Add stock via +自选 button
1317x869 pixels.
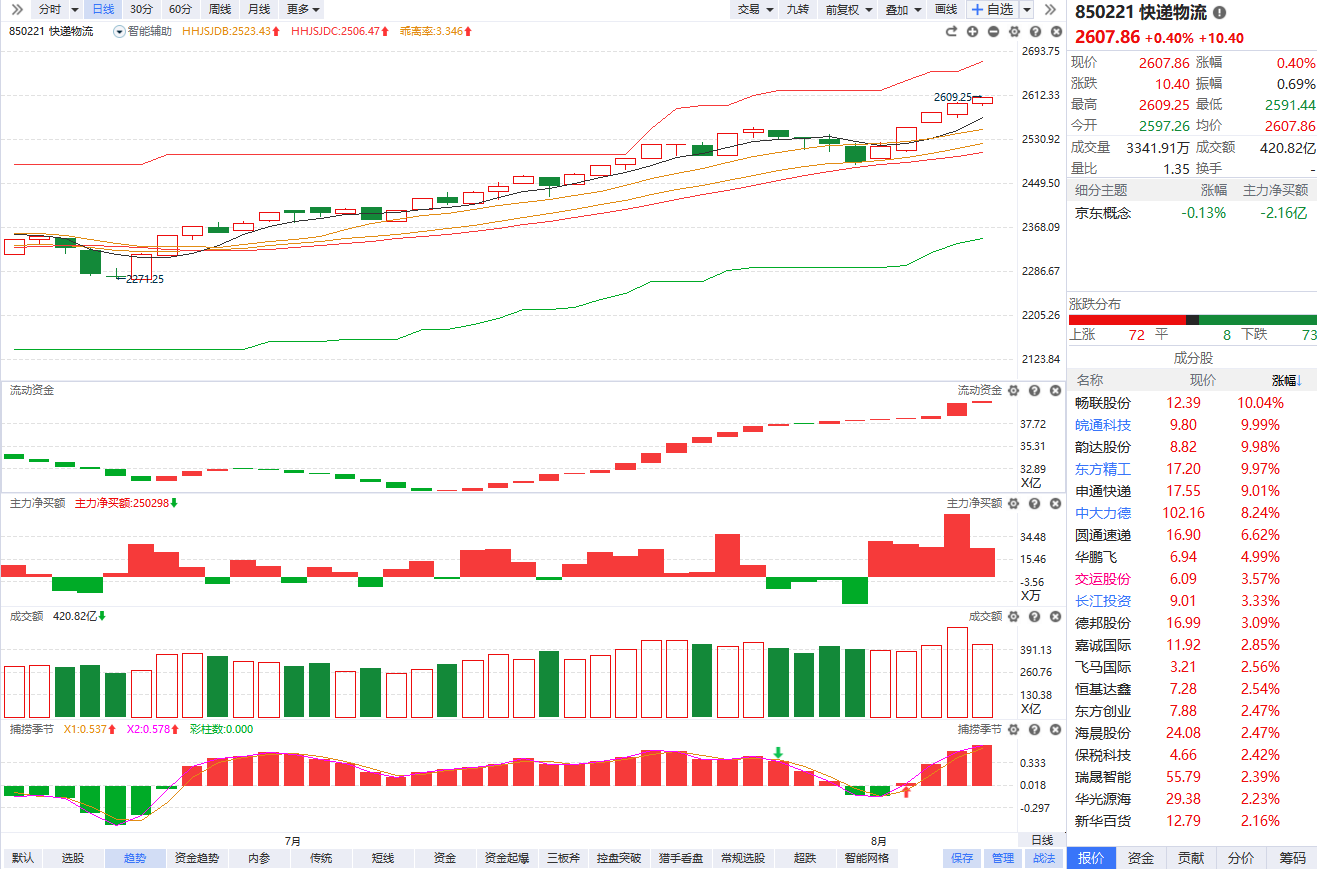coord(991,9)
